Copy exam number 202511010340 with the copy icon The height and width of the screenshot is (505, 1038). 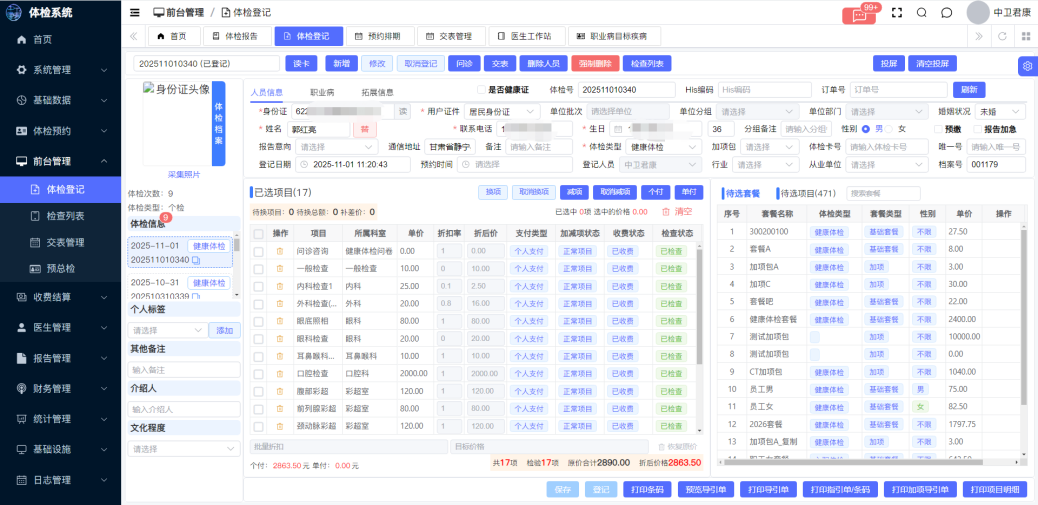tap(196, 260)
